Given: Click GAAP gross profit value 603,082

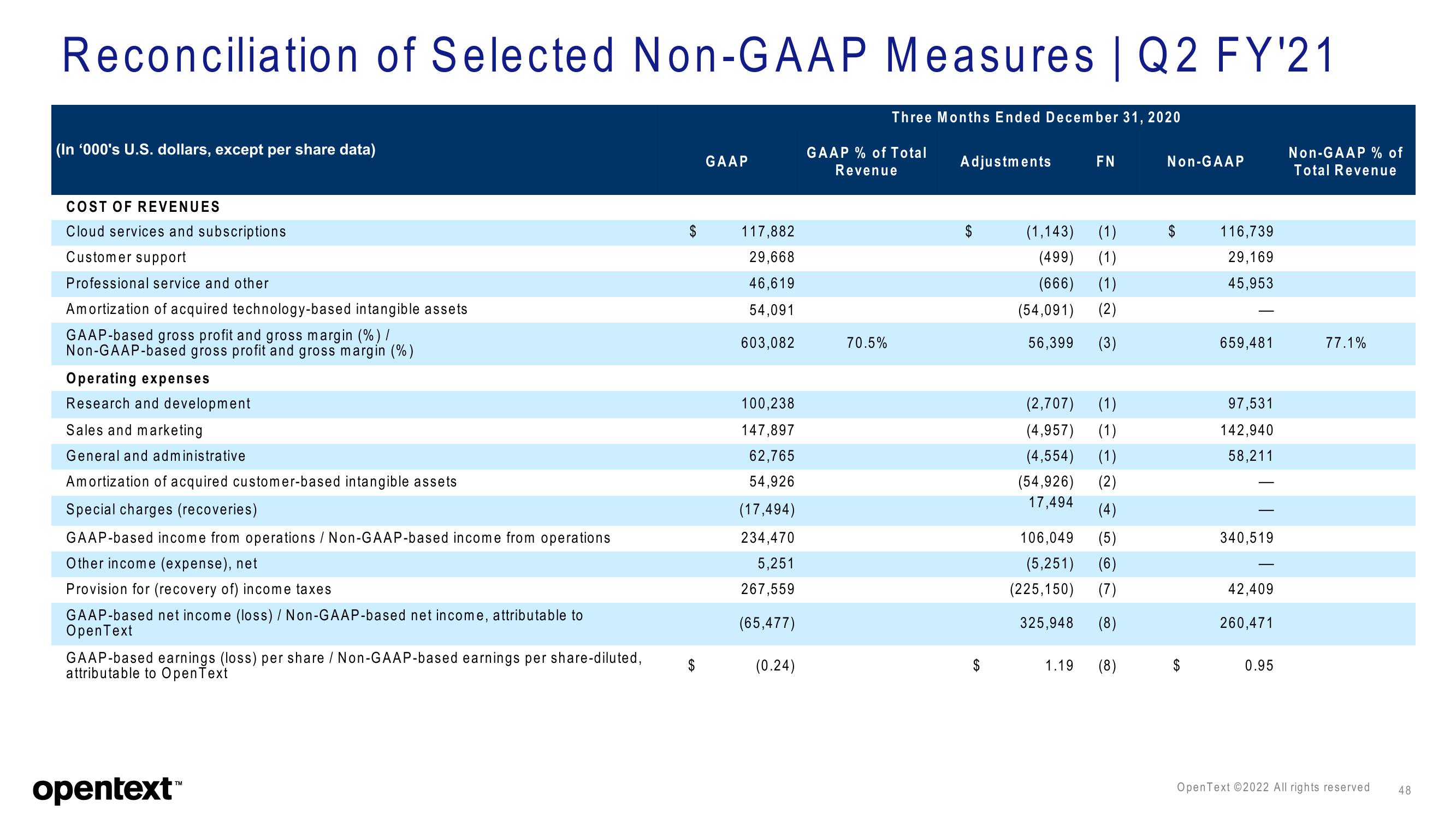Looking at the screenshot, I should pyautogui.click(x=767, y=343).
